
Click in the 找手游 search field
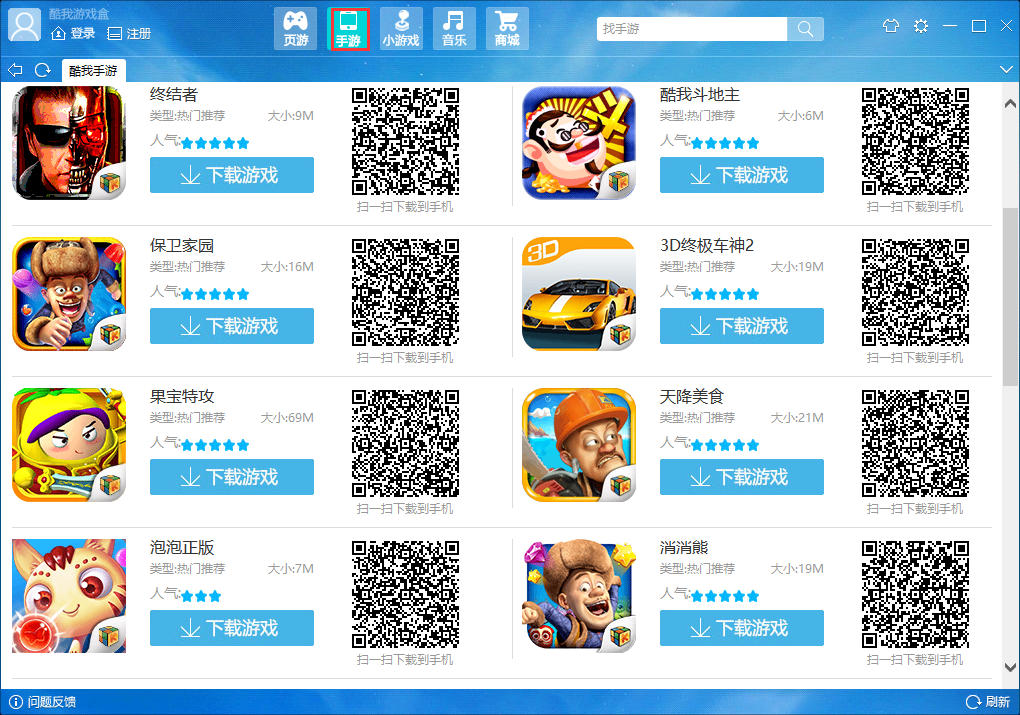click(x=691, y=29)
